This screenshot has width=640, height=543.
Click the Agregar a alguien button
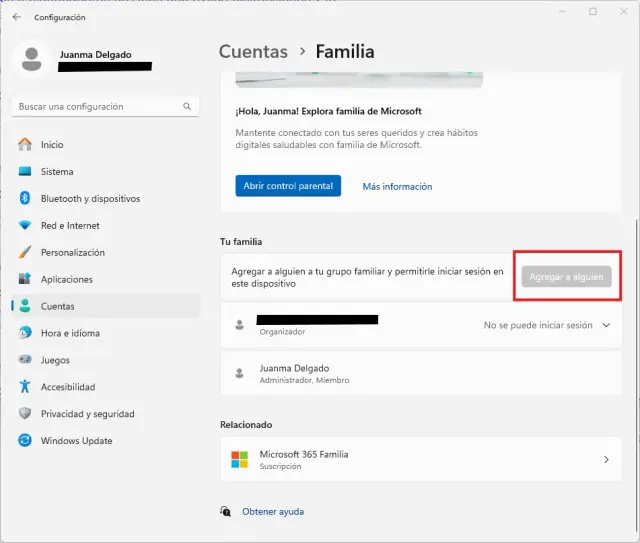[567, 276]
